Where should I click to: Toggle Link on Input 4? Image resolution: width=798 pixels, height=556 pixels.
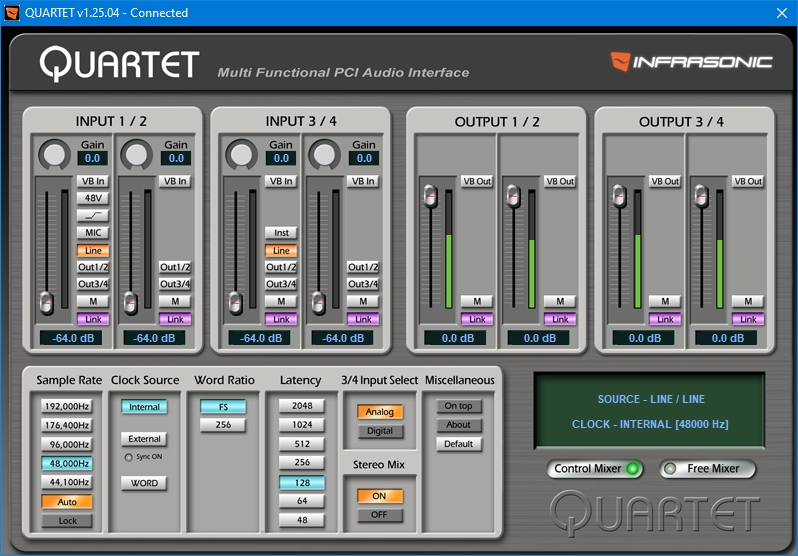(x=363, y=319)
